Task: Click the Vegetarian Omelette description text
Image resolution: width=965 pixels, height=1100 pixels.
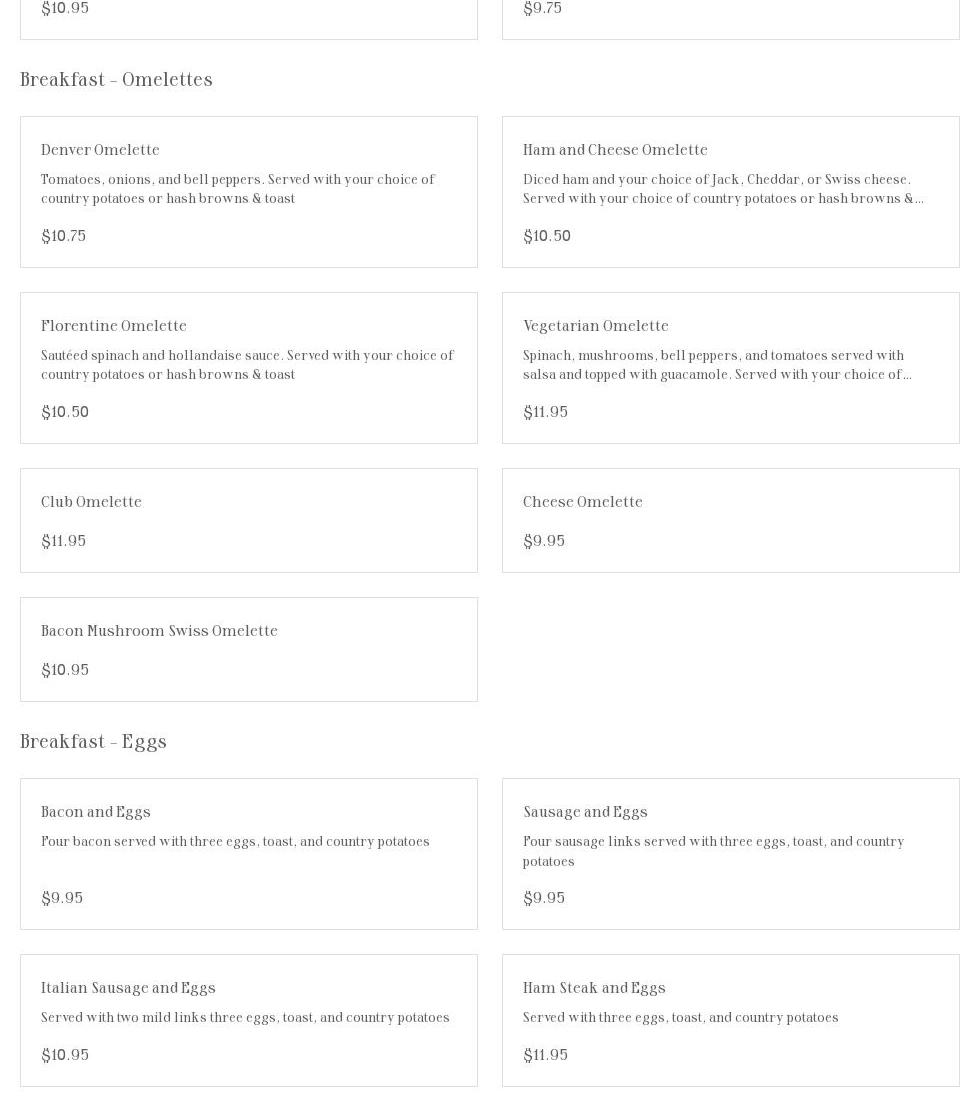Action: click(x=716, y=365)
